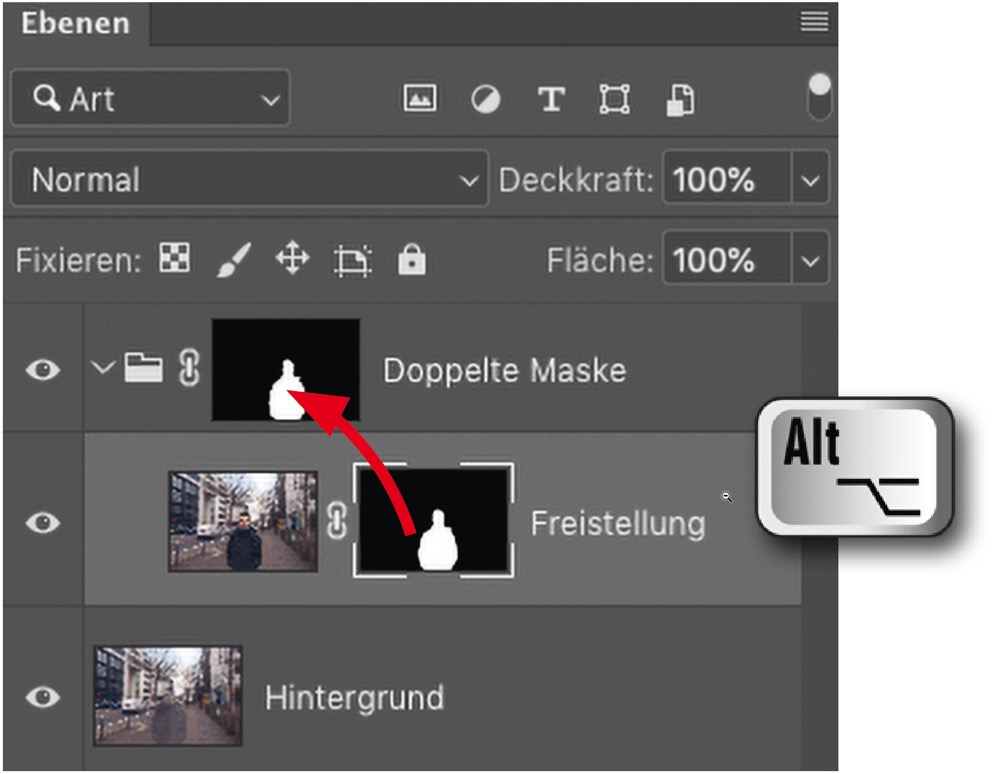Viewport: 1000px width, 774px height.
Task: Hide the Hintergrund layer
Action: [x=43, y=696]
